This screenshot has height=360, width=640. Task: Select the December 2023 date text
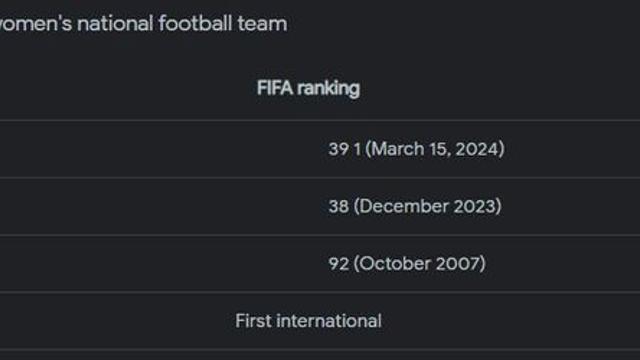point(427,206)
